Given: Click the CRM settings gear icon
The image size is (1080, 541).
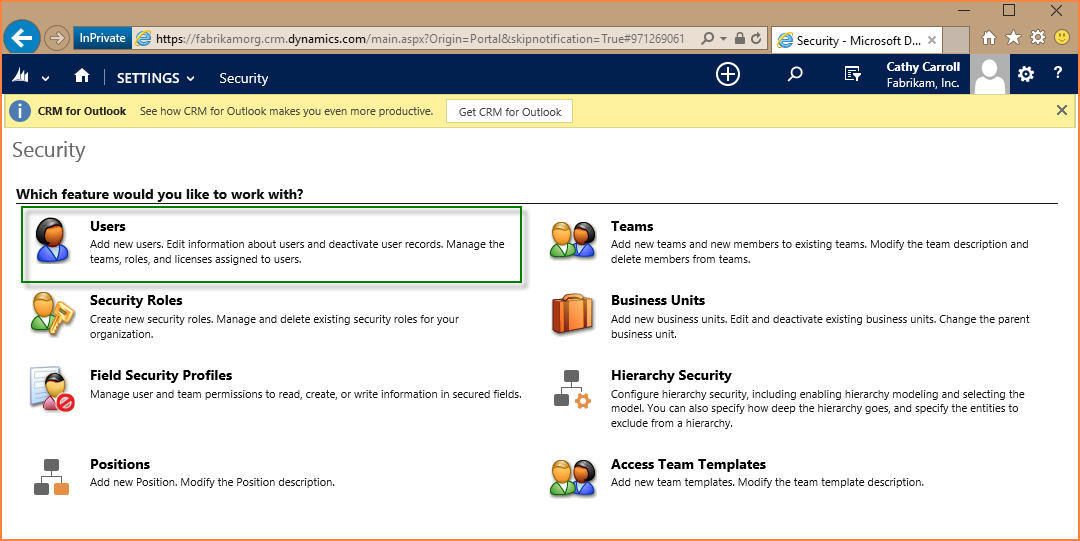Looking at the screenshot, I should (x=1026, y=74).
